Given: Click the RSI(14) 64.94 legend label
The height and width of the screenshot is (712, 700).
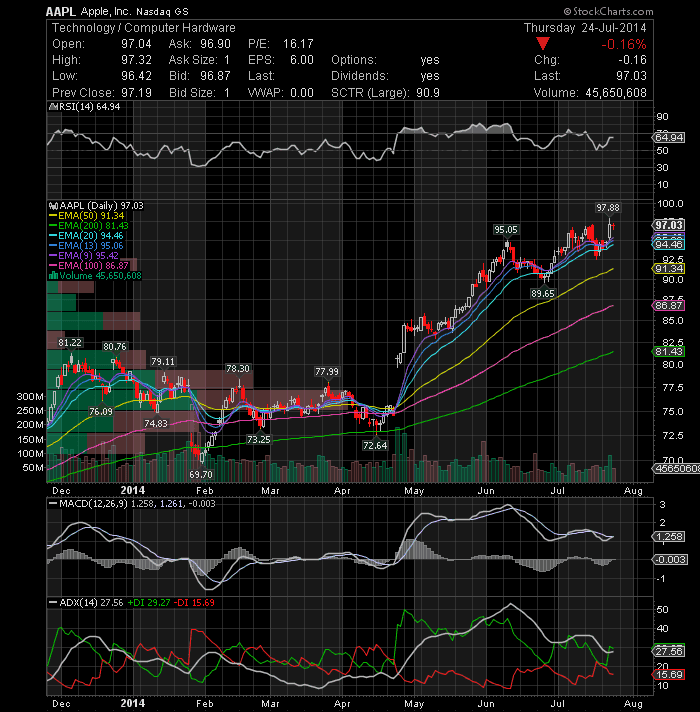Looking at the screenshot, I should [x=89, y=107].
